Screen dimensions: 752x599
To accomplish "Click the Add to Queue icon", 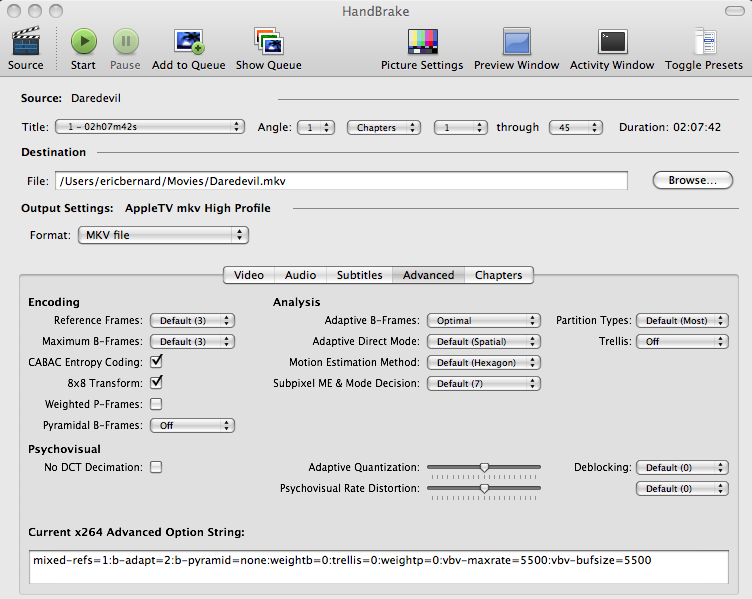I will click(x=189, y=41).
